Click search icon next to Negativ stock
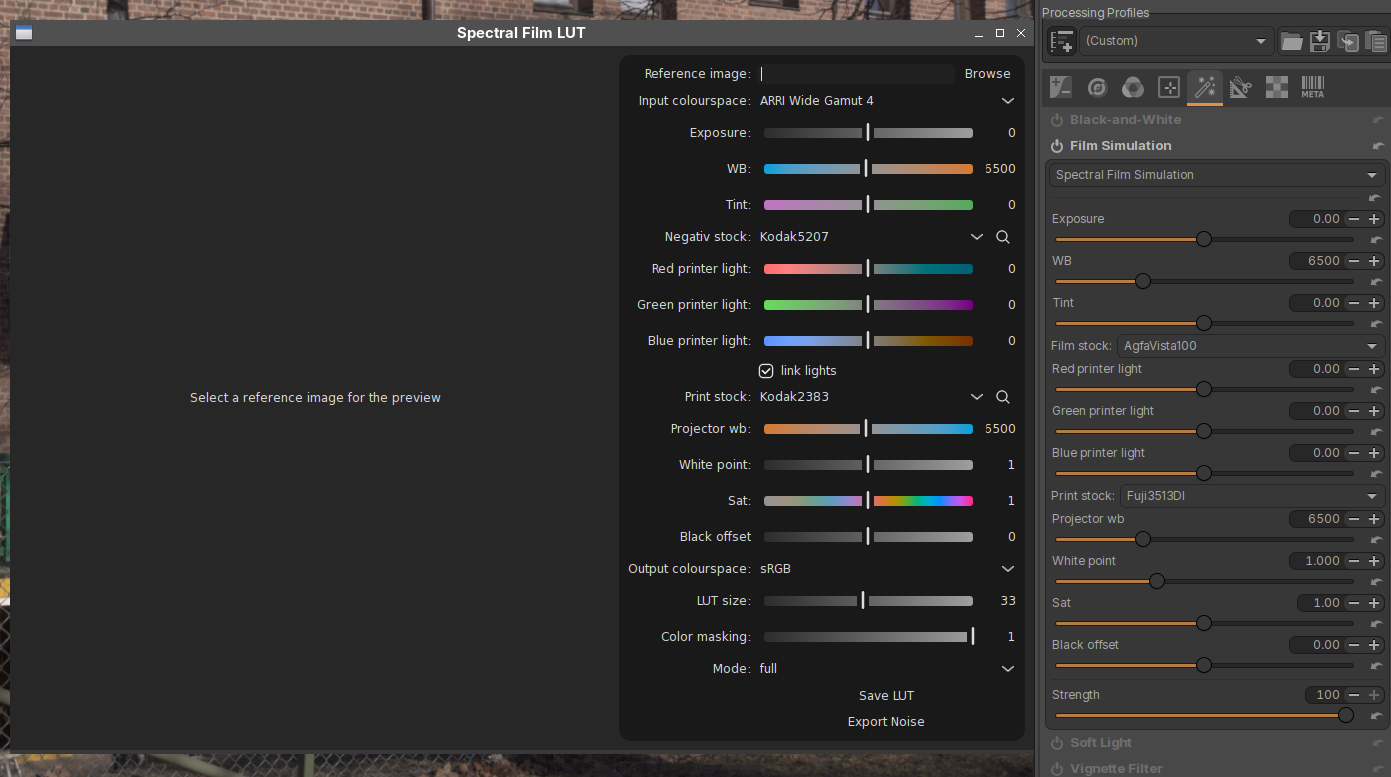 coord(1003,237)
